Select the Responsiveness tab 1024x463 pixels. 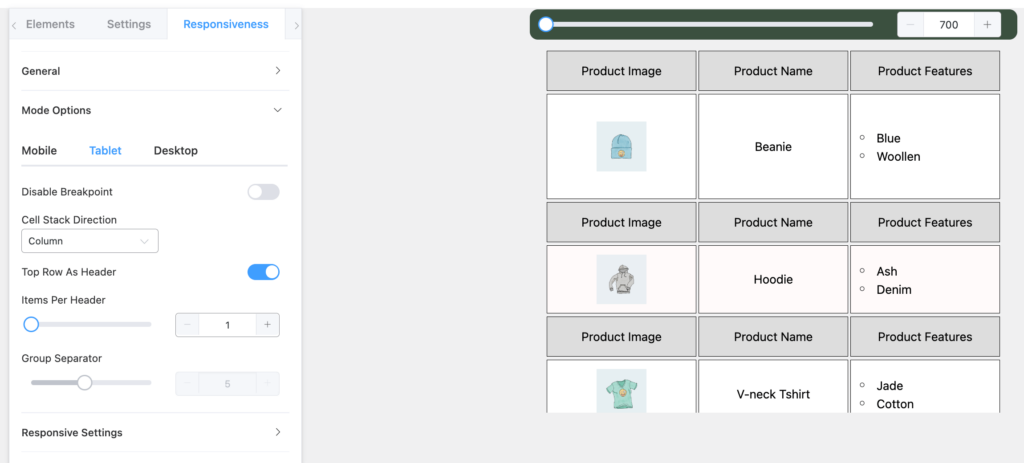226,24
